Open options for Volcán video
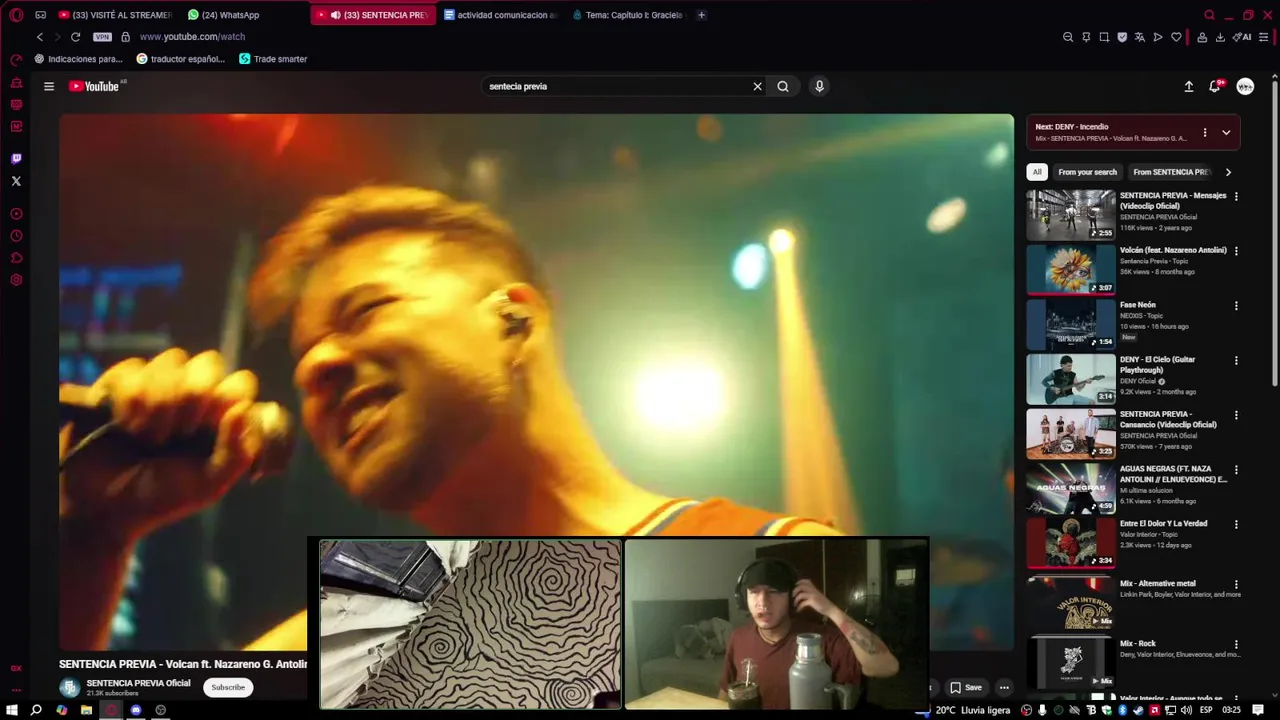The image size is (1280, 720). (1236, 251)
